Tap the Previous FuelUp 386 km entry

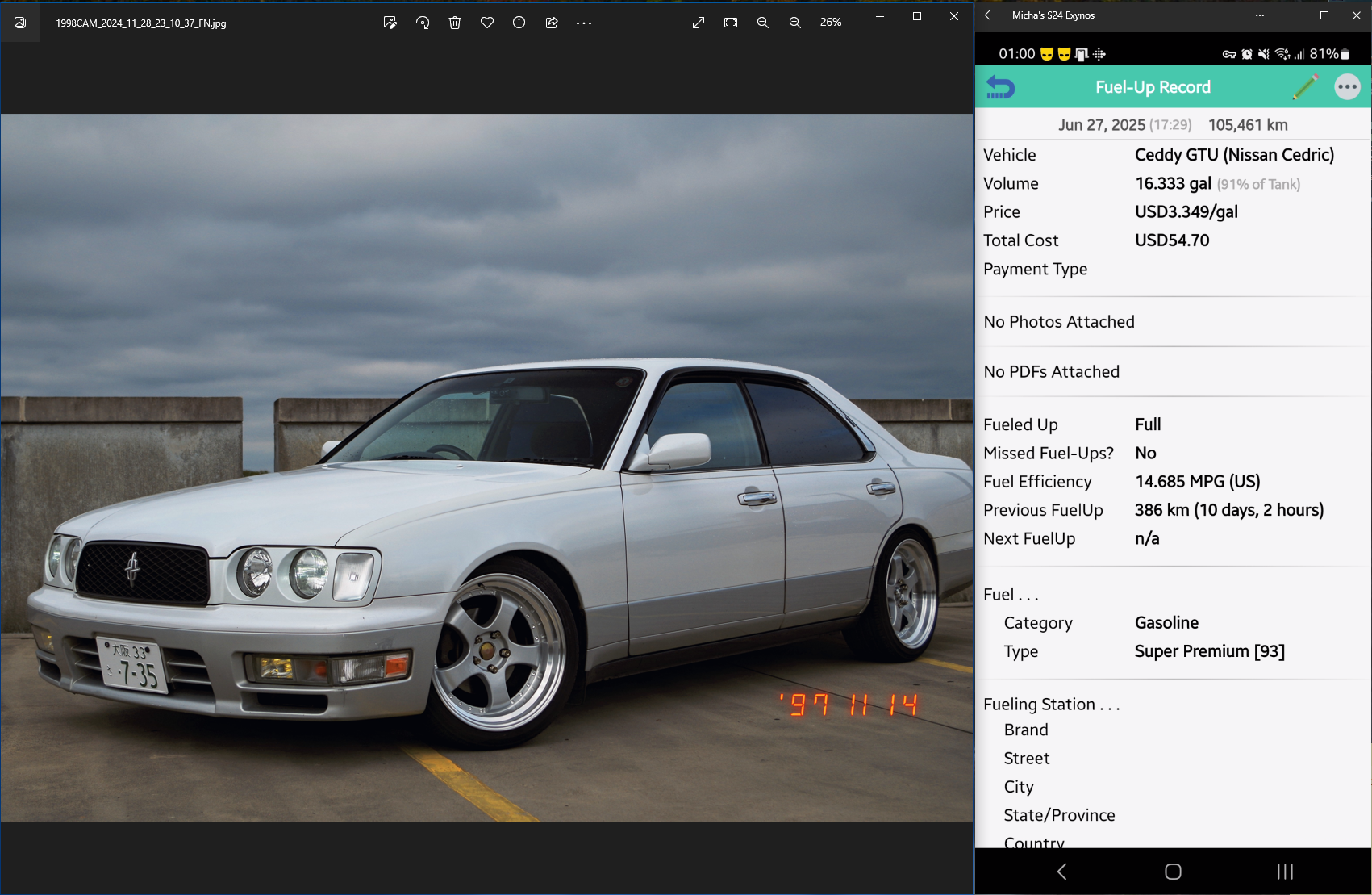click(1229, 510)
